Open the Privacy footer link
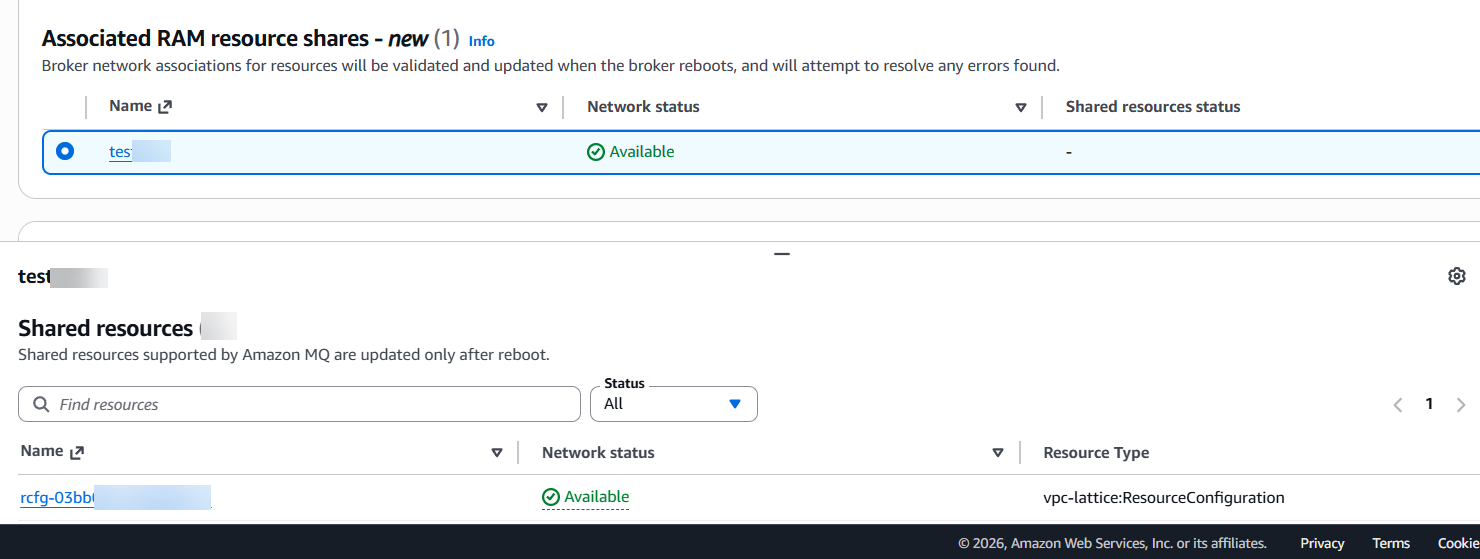 tap(1322, 543)
